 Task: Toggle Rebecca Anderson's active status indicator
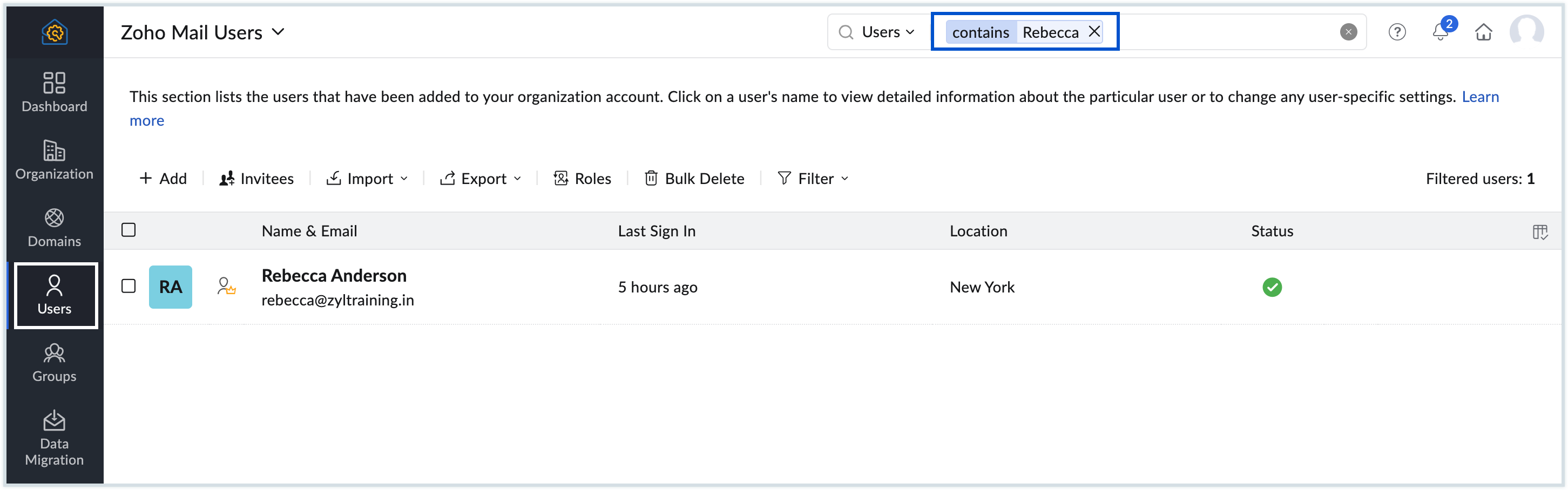pyautogui.click(x=1272, y=287)
